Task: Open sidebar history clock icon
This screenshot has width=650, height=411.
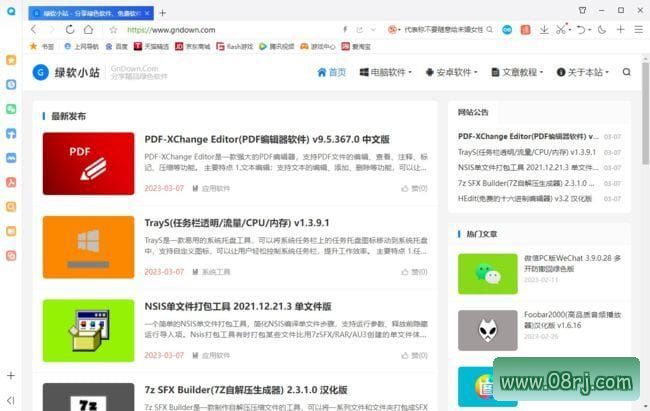Action: (11, 85)
